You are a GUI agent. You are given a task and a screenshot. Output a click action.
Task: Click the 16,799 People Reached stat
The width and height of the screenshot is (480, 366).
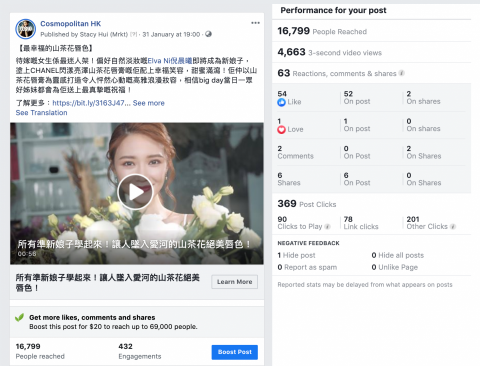coord(322,31)
